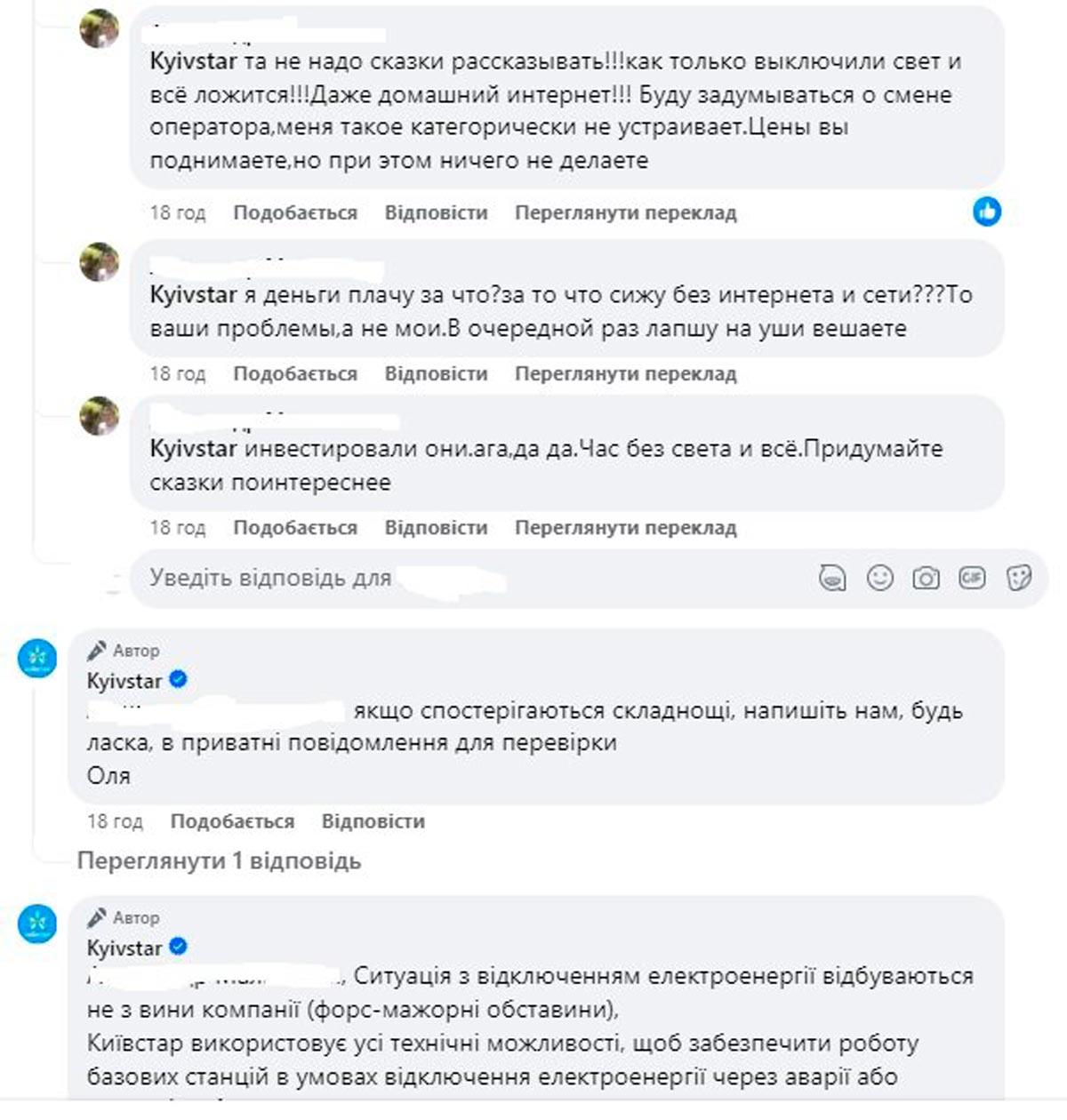The image size is (1067, 1120).
Task: Click verified badge on the force-majeure Kyivstar reply
Action: [x=178, y=947]
